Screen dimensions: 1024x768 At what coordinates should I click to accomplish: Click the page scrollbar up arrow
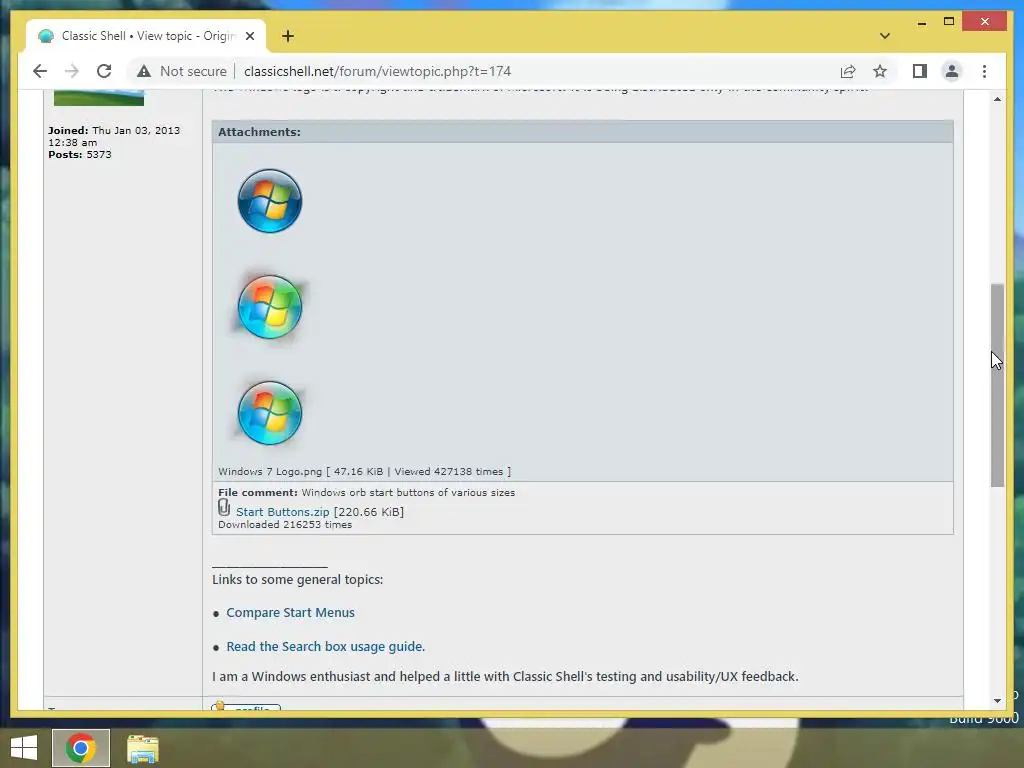(997, 99)
